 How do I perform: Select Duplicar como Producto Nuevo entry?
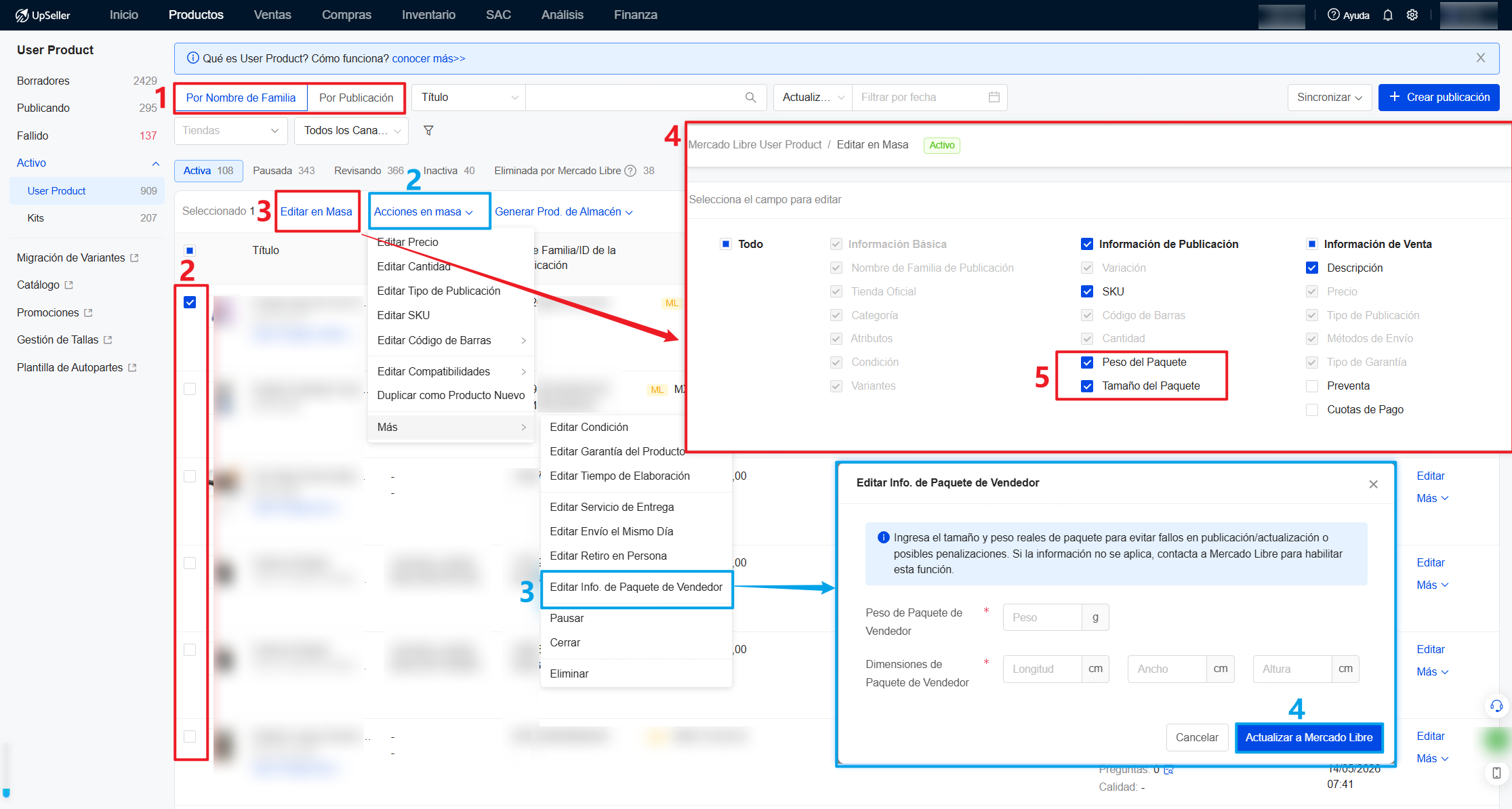click(451, 396)
